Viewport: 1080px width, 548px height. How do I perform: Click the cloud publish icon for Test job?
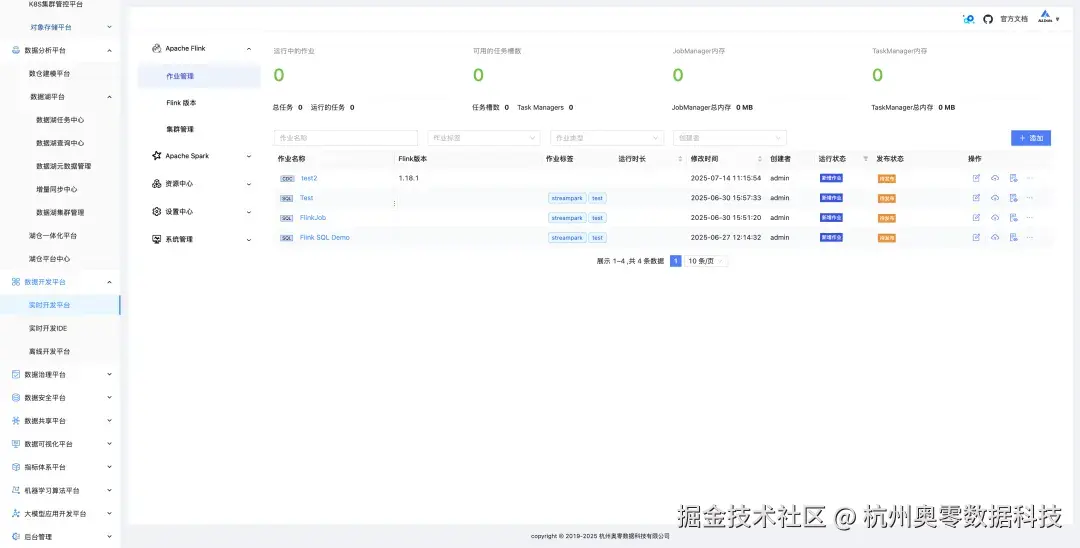tap(995, 198)
